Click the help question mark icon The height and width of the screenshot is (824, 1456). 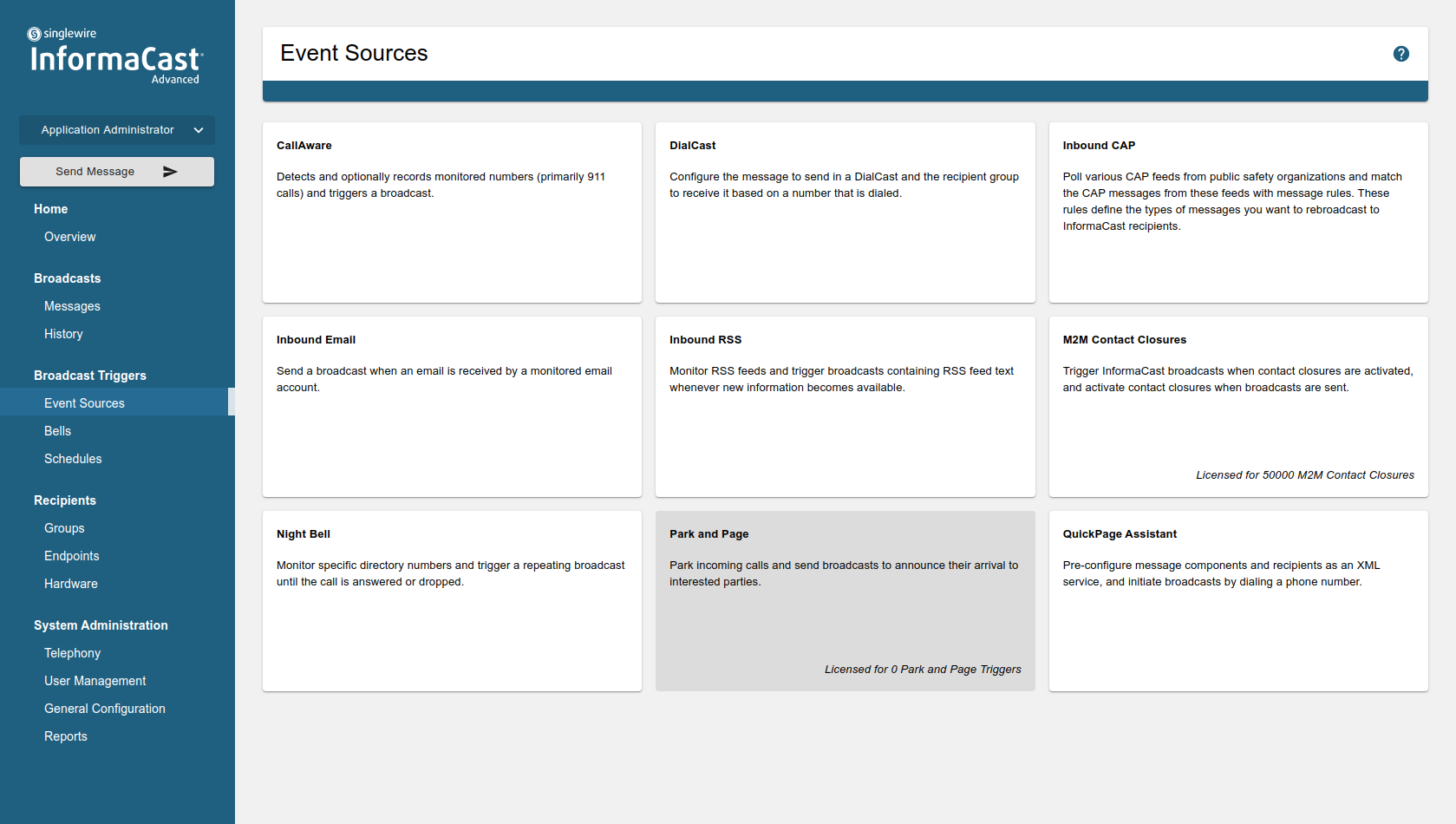point(1401,54)
